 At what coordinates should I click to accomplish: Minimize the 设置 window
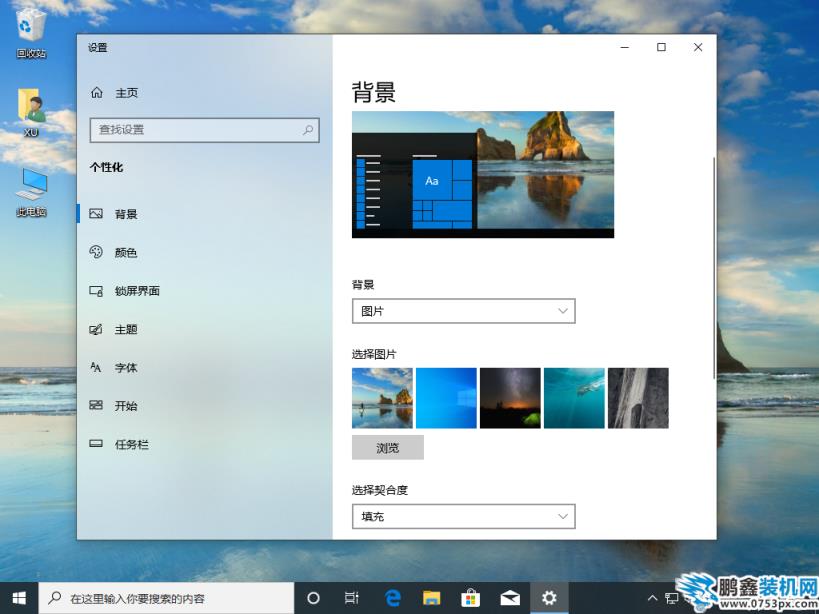pos(625,48)
